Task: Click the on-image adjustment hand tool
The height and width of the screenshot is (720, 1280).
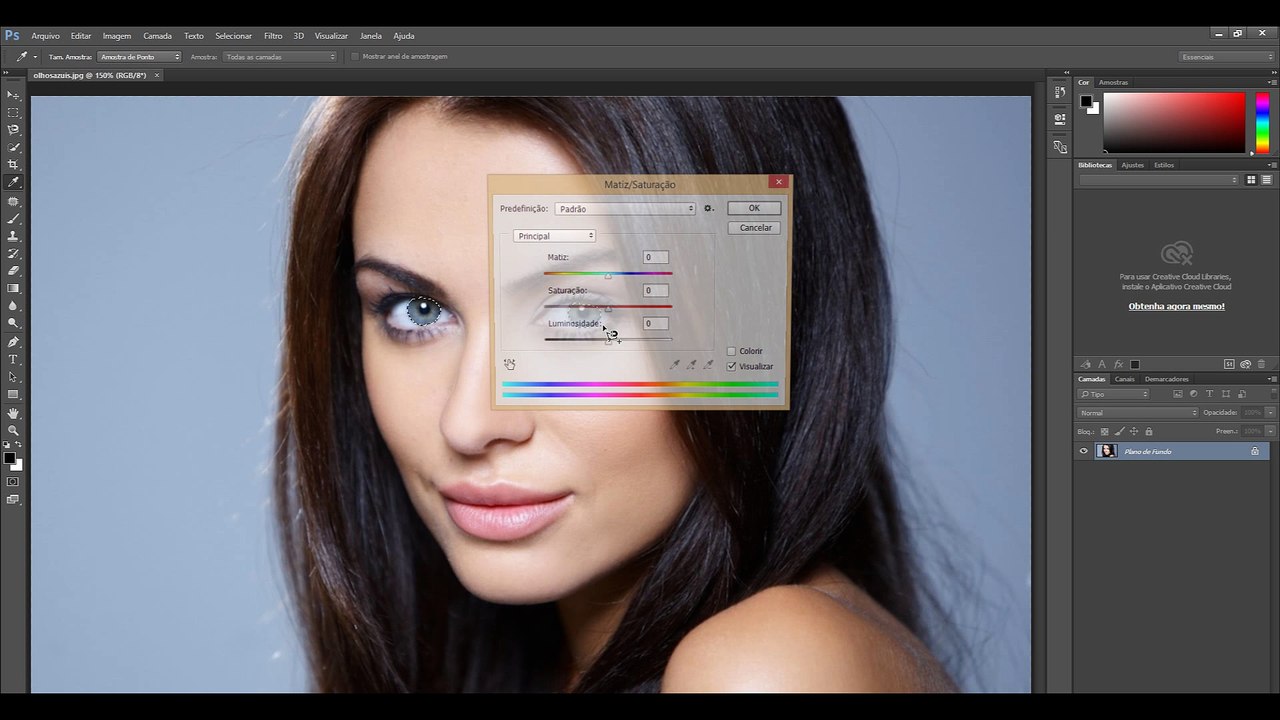Action: pos(510,364)
